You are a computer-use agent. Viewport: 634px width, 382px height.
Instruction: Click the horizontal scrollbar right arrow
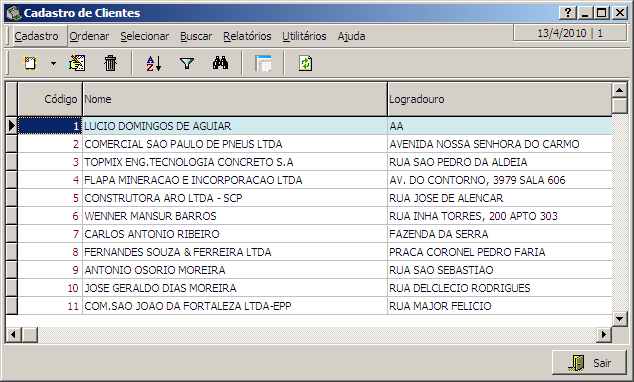pyautogui.click(x=604, y=334)
